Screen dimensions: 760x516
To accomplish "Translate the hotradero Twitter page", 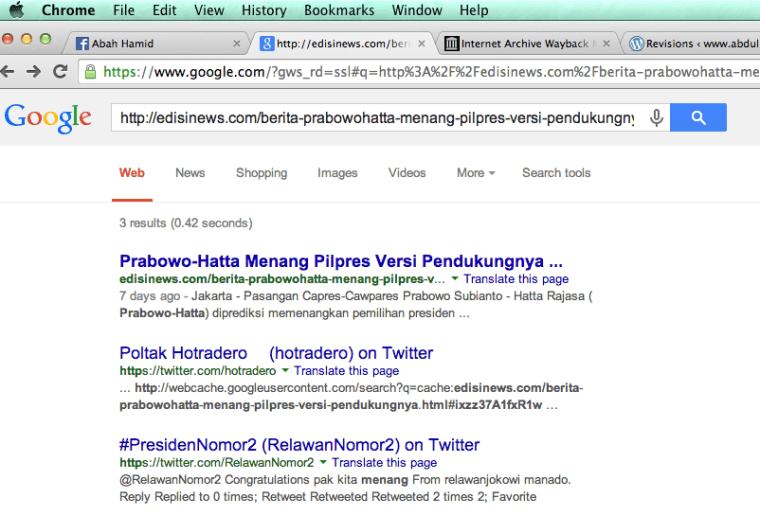I will pyautogui.click(x=346, y=371).
